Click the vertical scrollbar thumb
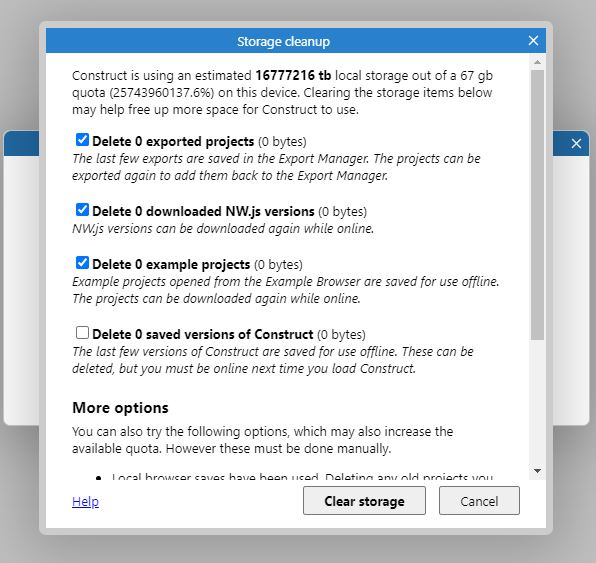This screenshot has width=596, height=563. coord(537,205)
